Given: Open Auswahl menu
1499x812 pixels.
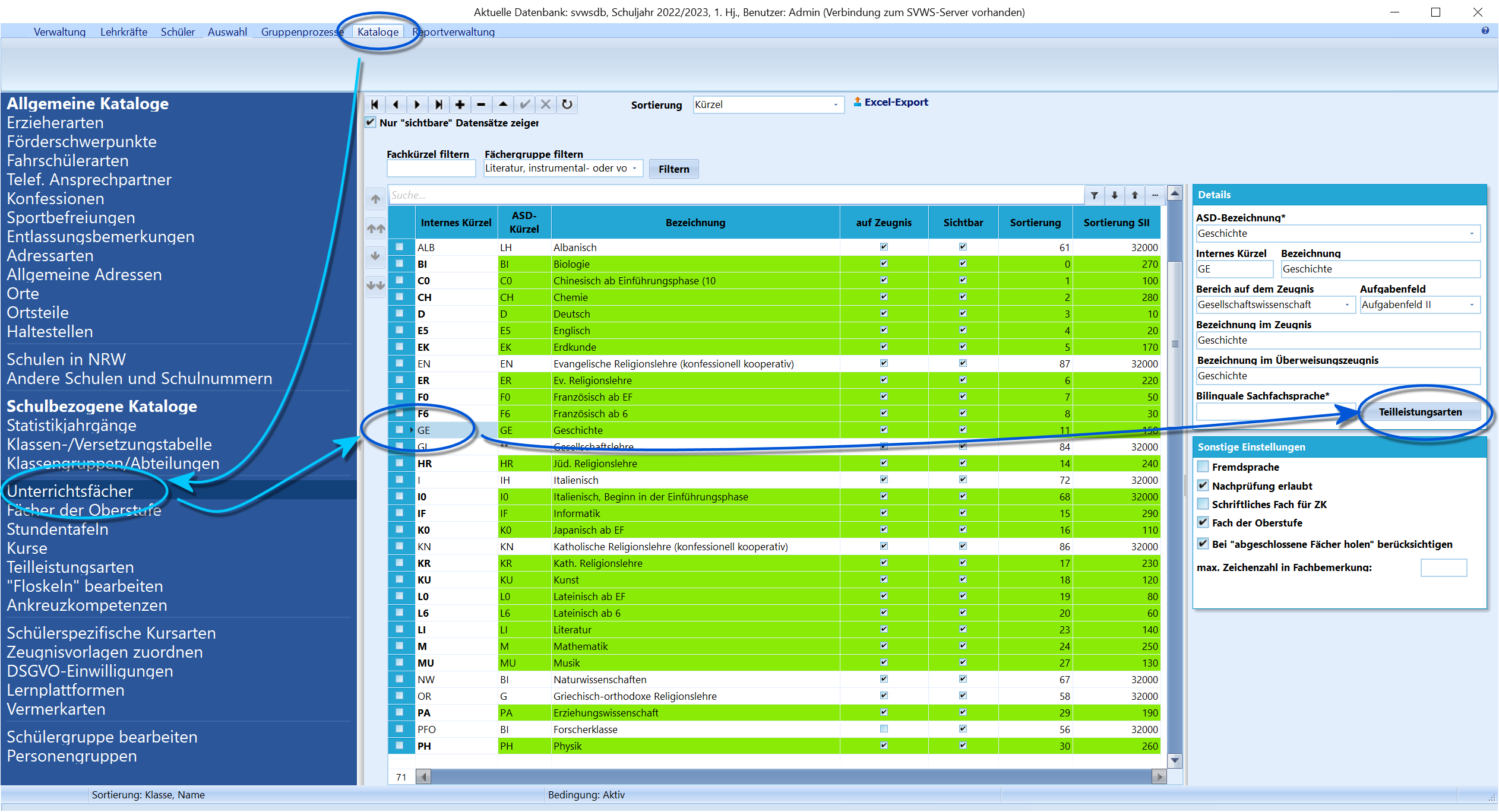Looking at the screenshot, I should 227,32.
